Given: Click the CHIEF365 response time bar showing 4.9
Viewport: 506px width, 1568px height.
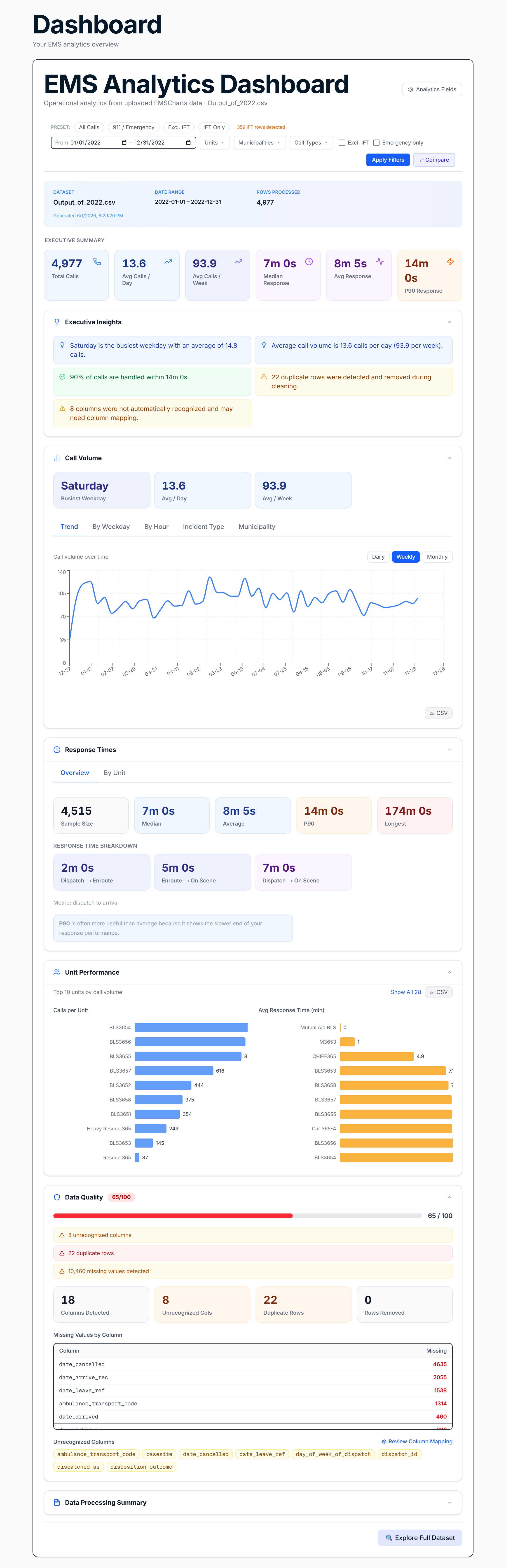Looking at the screenshot, I should click(377, 1057).
